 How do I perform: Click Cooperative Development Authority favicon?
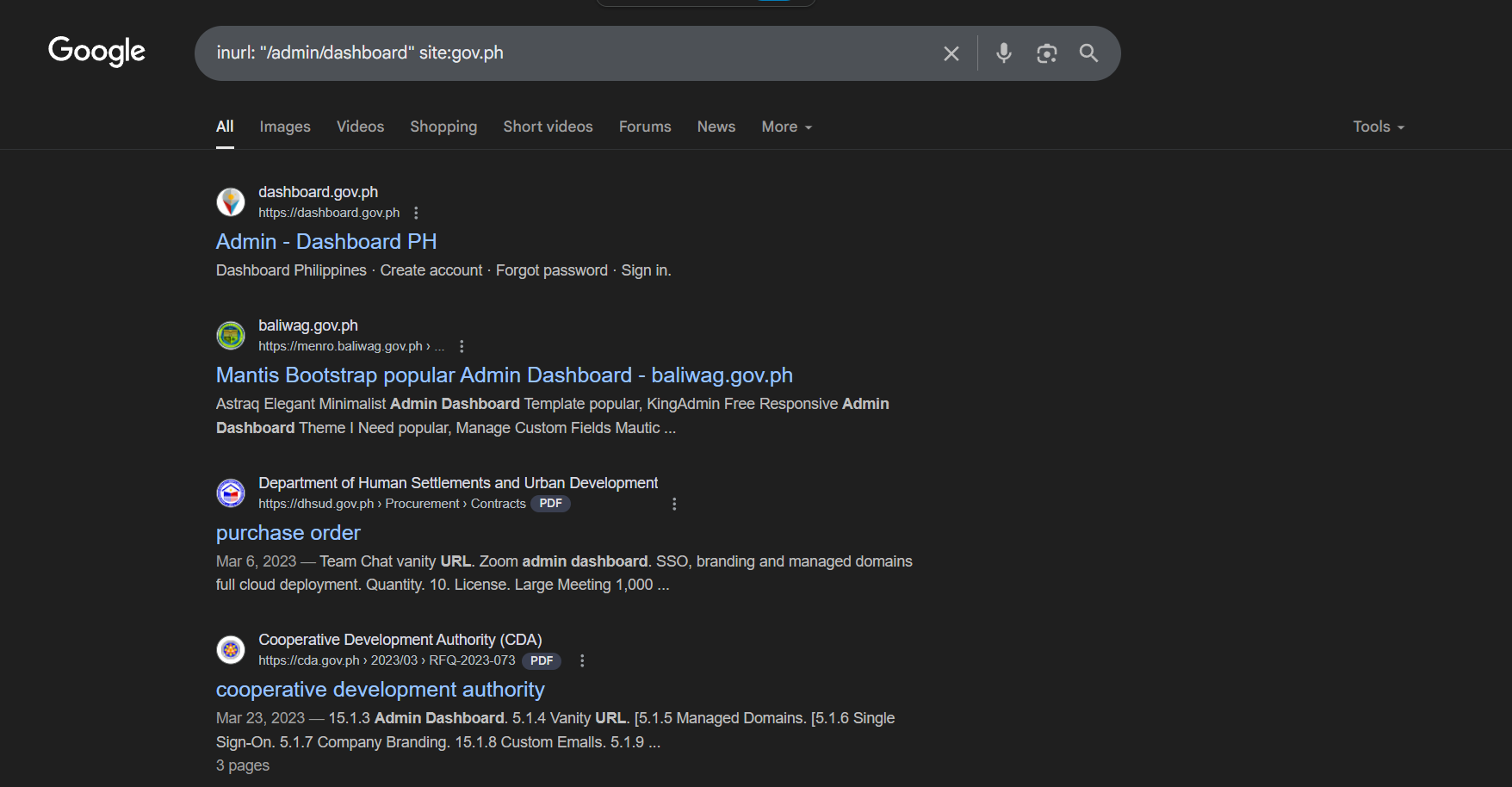click(x=231, y=650)
